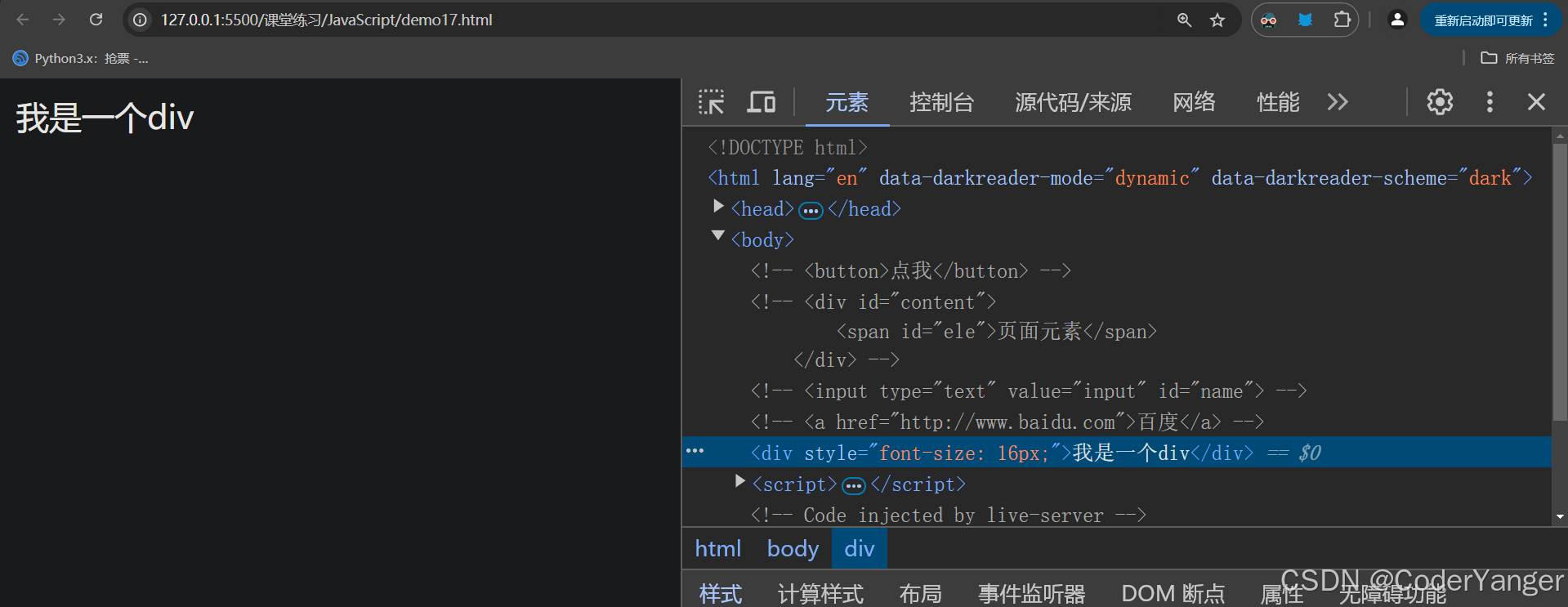Collapse the body element node
This screenshot has width=1568, height=607.
(718, 236)
